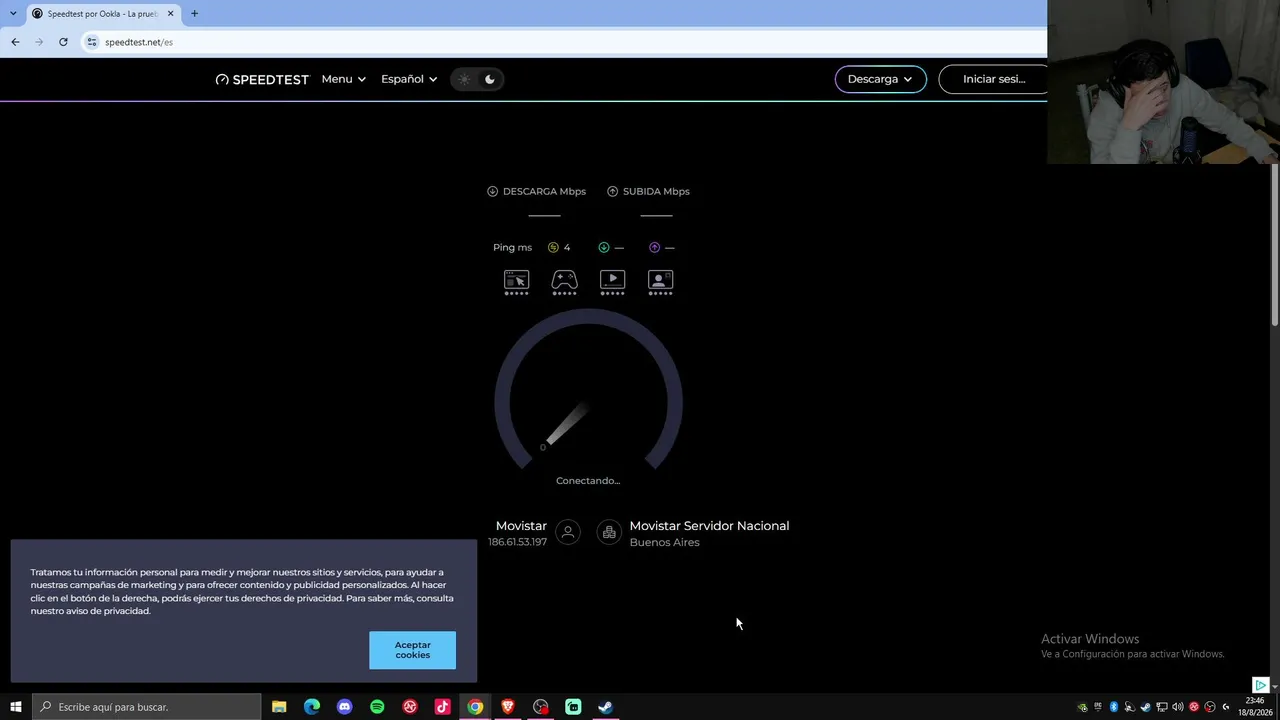Open NVIDIA icon in the system tray
The image size is (1280, 720).
pos(1082,707)
